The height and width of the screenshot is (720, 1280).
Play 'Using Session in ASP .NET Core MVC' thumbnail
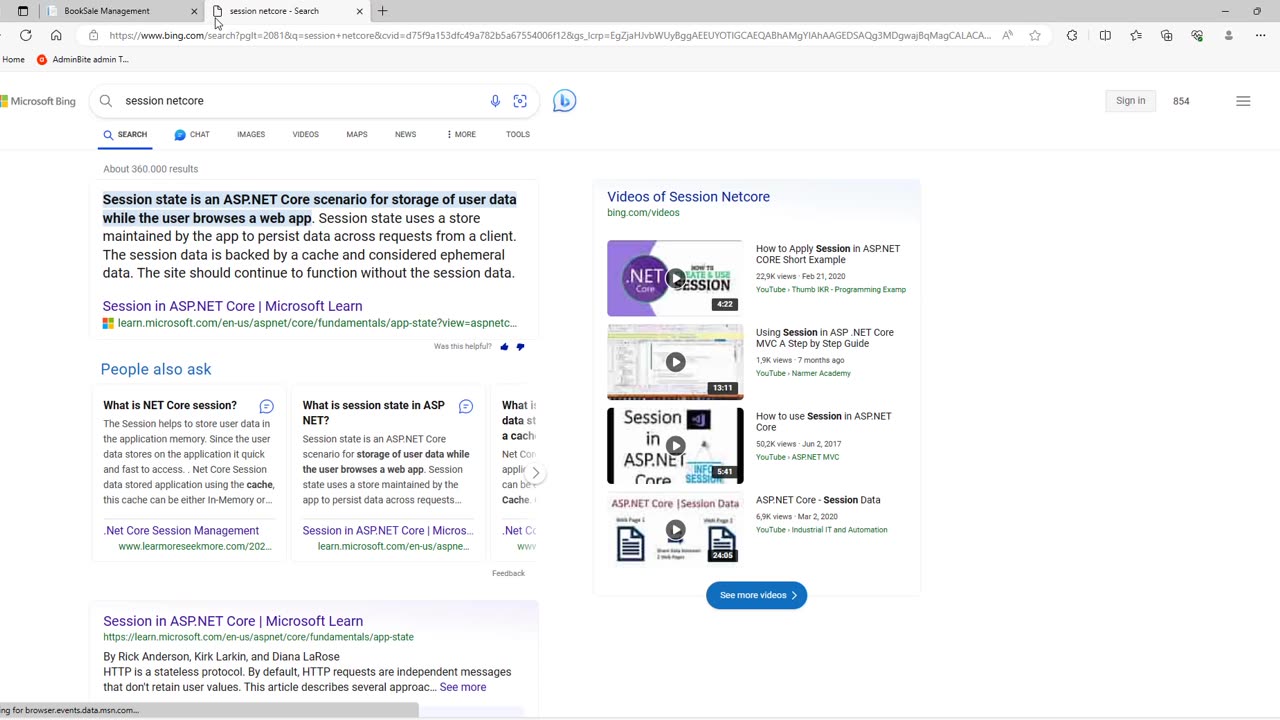click(675, 362)
